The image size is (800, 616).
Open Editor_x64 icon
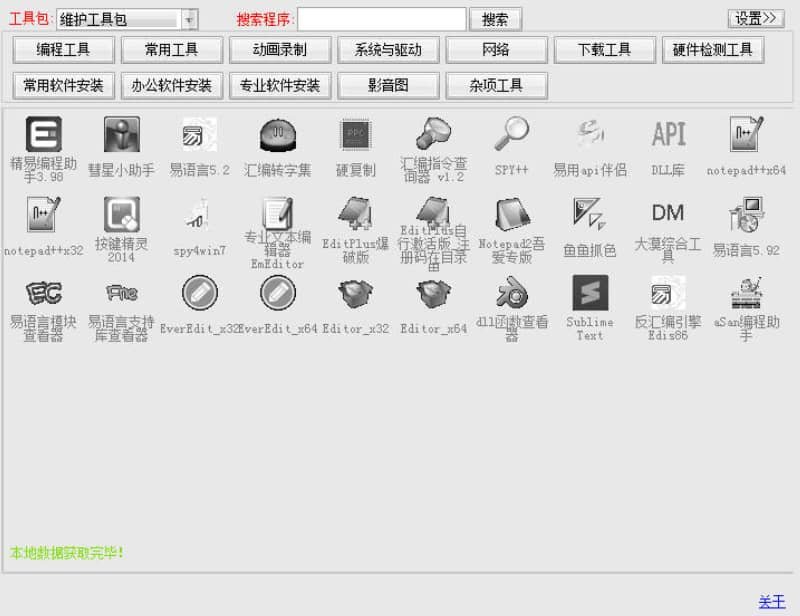coord(434,293)
